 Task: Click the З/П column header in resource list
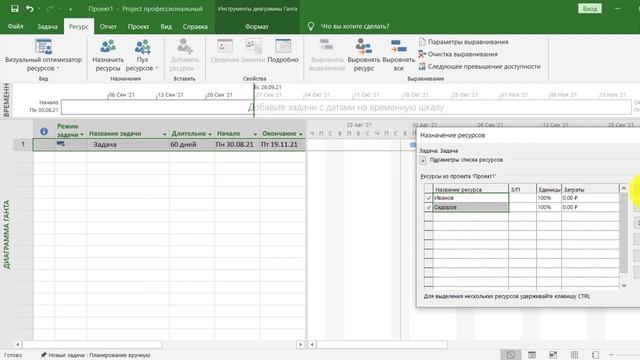[522, 189]
